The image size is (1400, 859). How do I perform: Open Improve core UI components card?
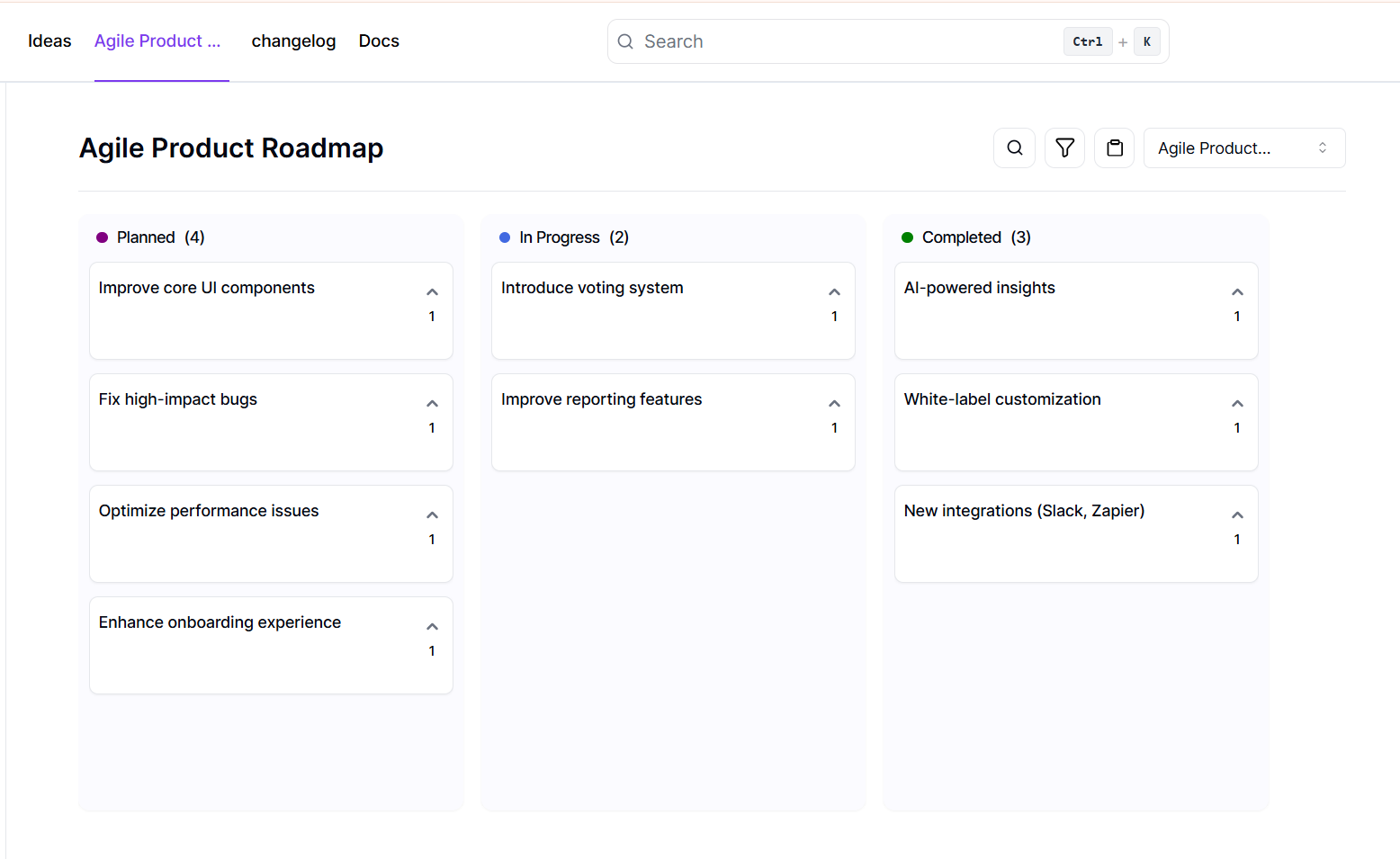coord(271,310)
